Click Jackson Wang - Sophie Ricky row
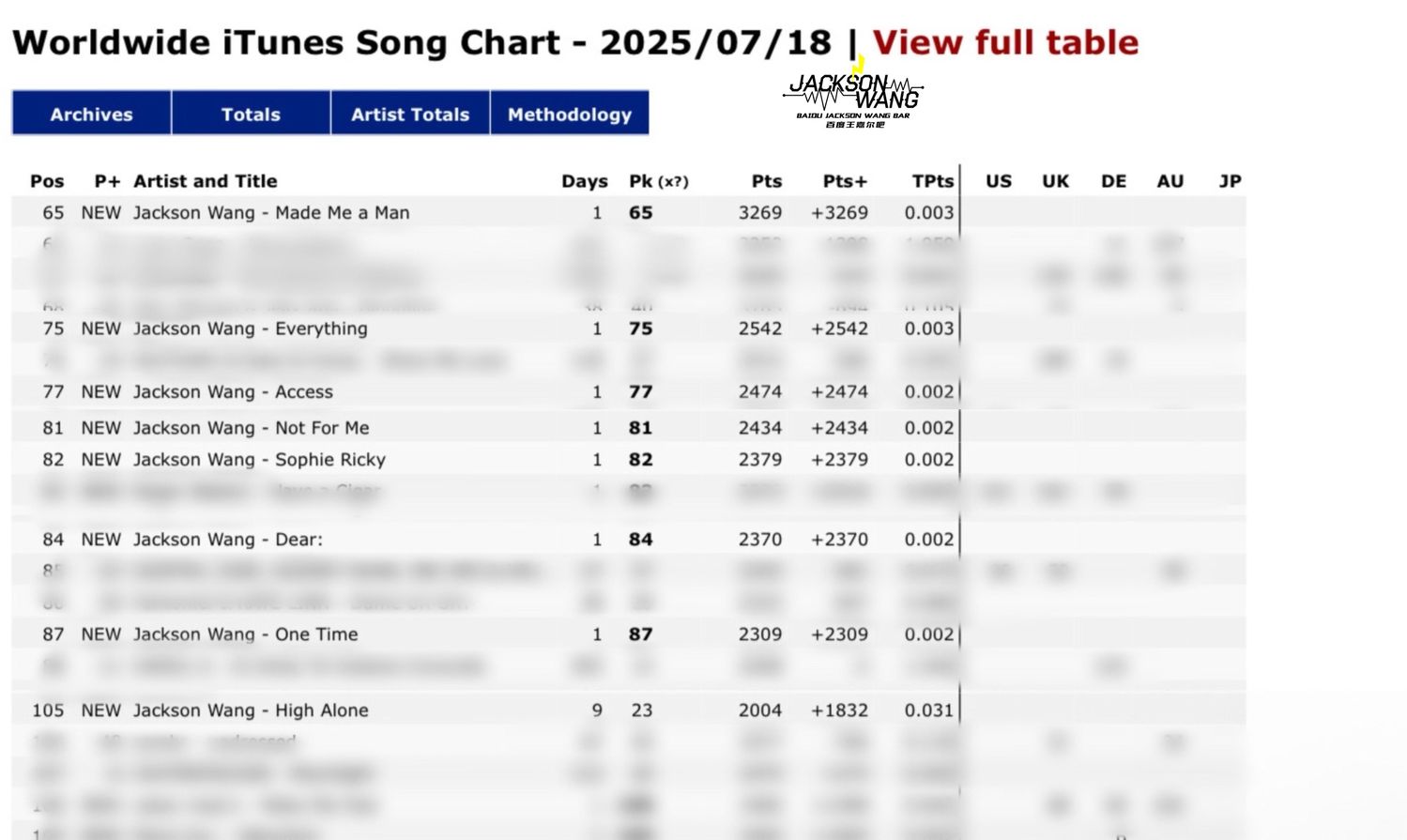This screenshot has width=1407, height=840. pos(629,459)
